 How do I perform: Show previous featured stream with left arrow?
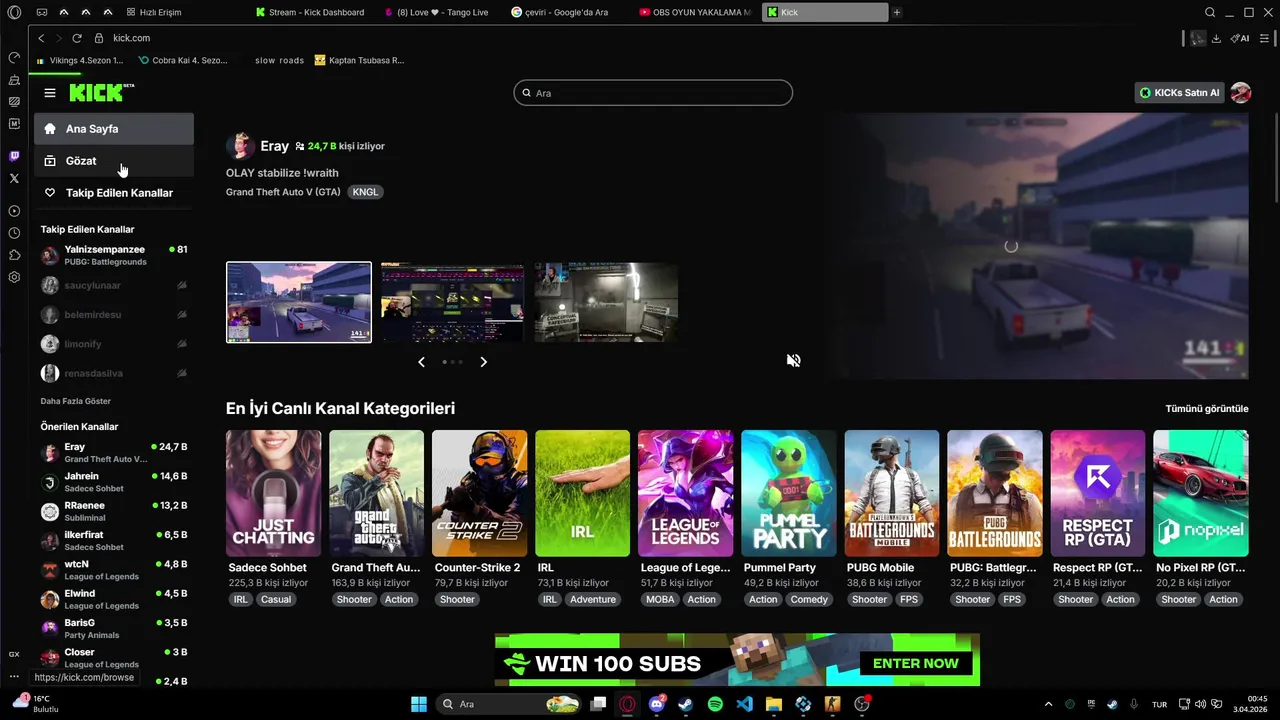pyautogui.click(x=421, y=362)
